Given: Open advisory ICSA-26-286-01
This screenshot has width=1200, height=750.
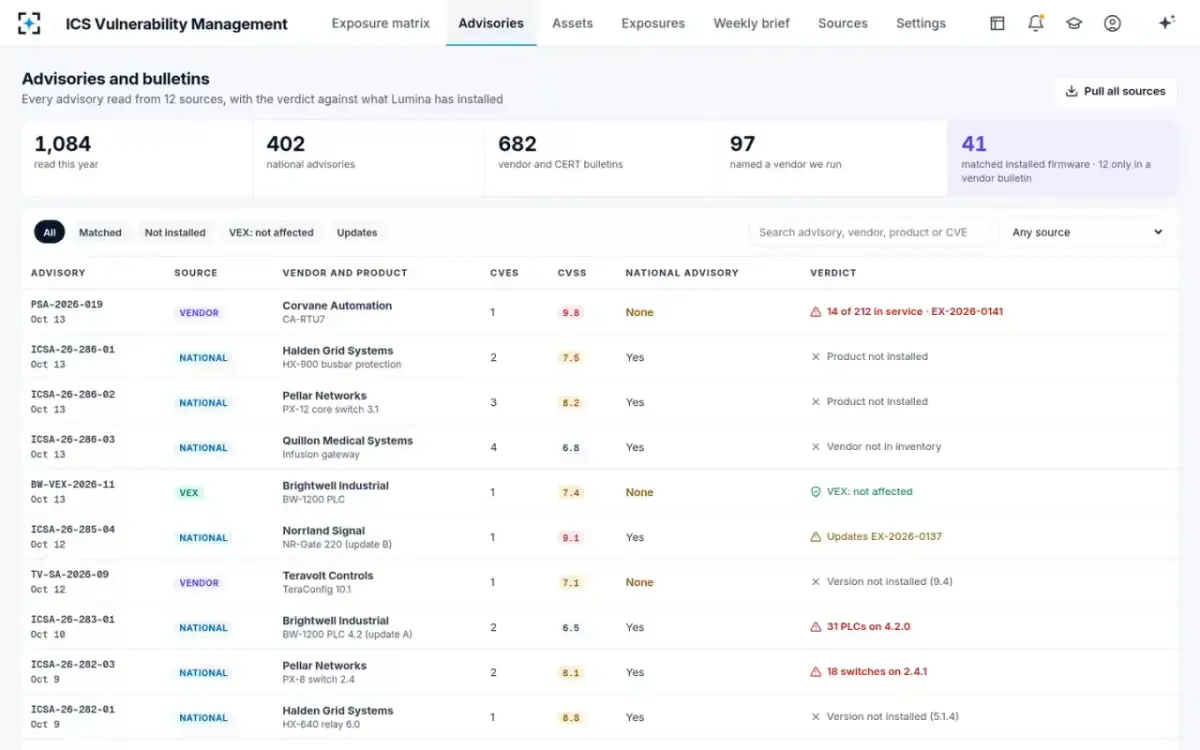Looking at the screenshot, I should pyautogui.click(x=73, y=349).
